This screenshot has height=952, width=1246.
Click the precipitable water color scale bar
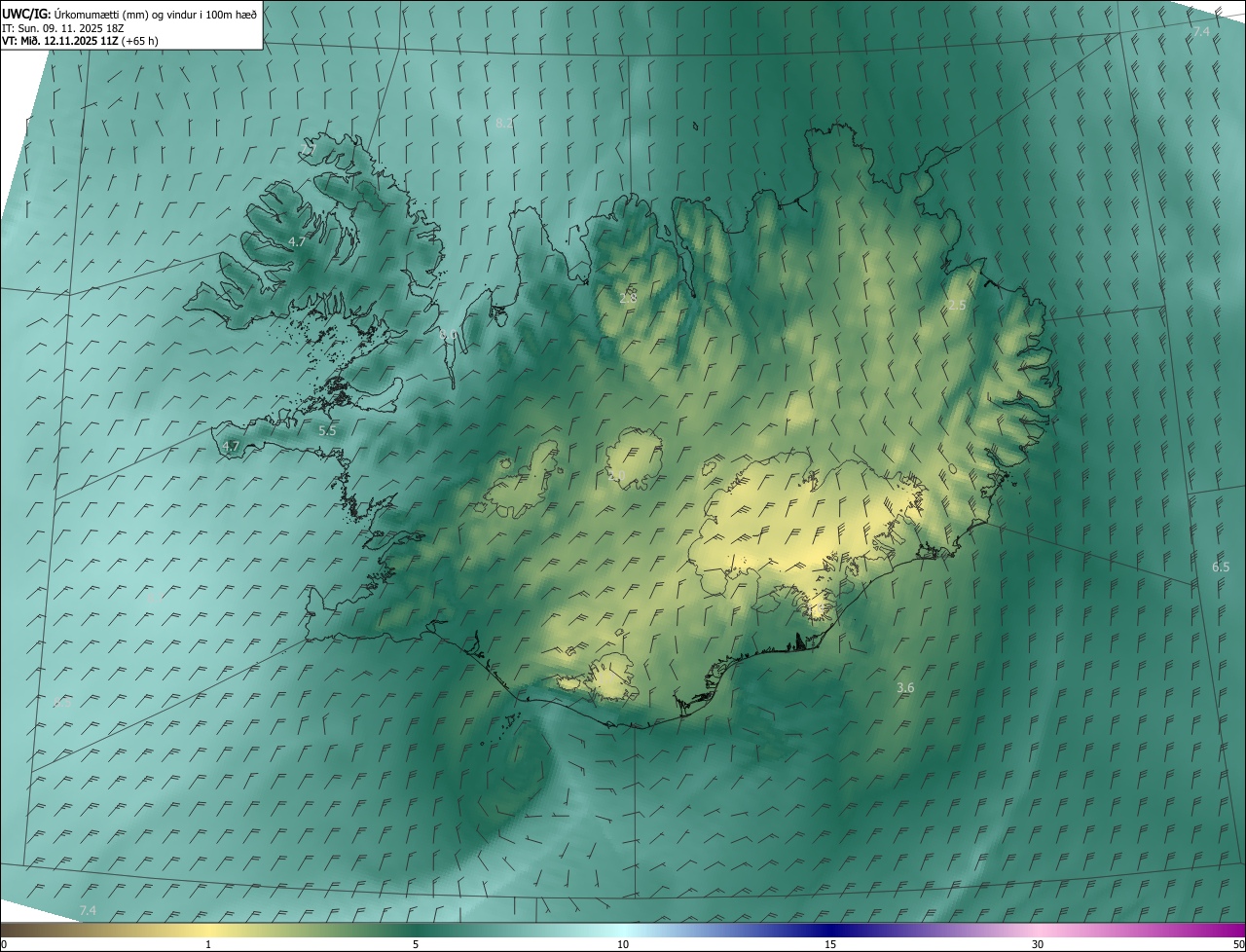623,931
